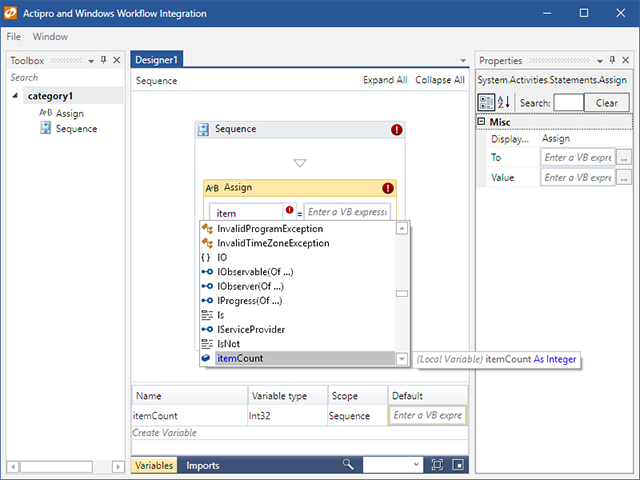Image resolution: width=640 pixels, height=480 pixels.
Task: Click the Sequence activity error icon
Action: (396, 130)
